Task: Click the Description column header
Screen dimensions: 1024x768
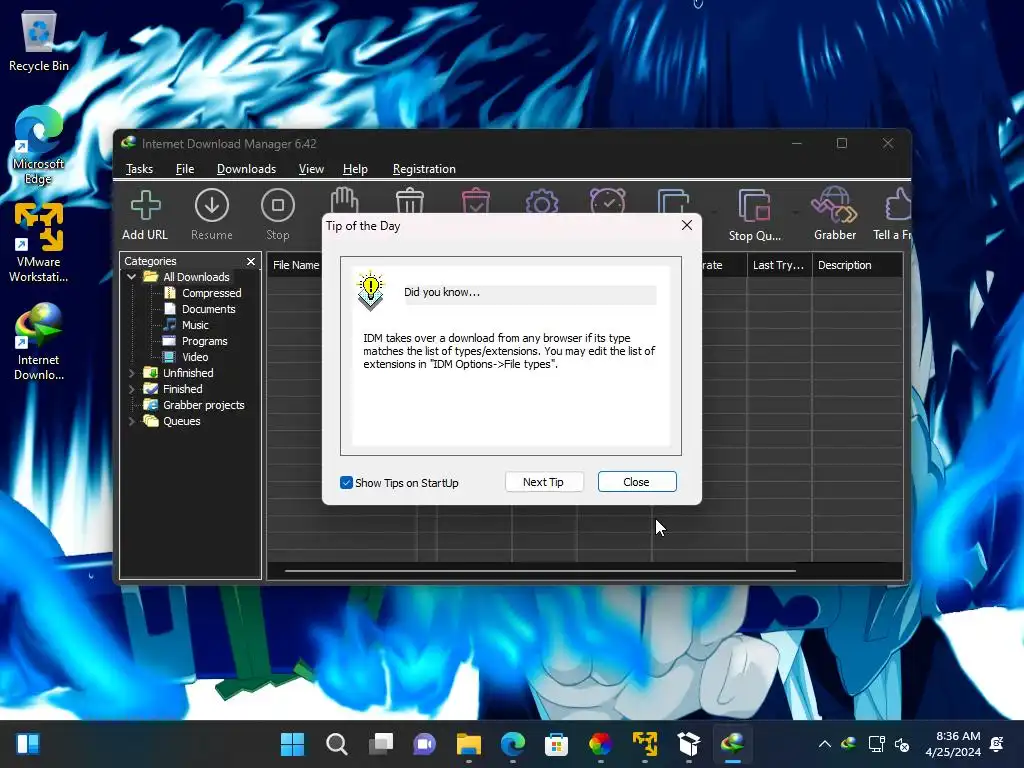Action: [857, 265]
